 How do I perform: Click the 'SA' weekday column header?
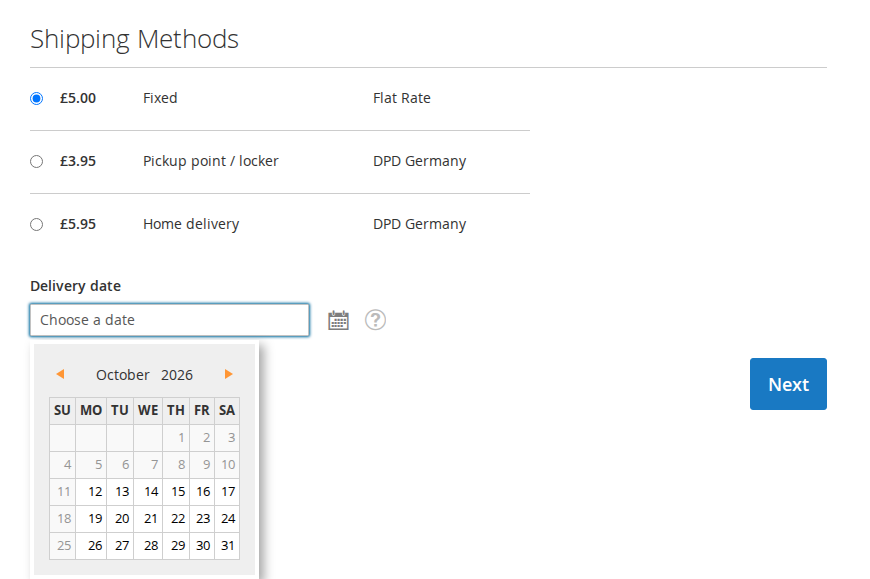coord(227,410)
